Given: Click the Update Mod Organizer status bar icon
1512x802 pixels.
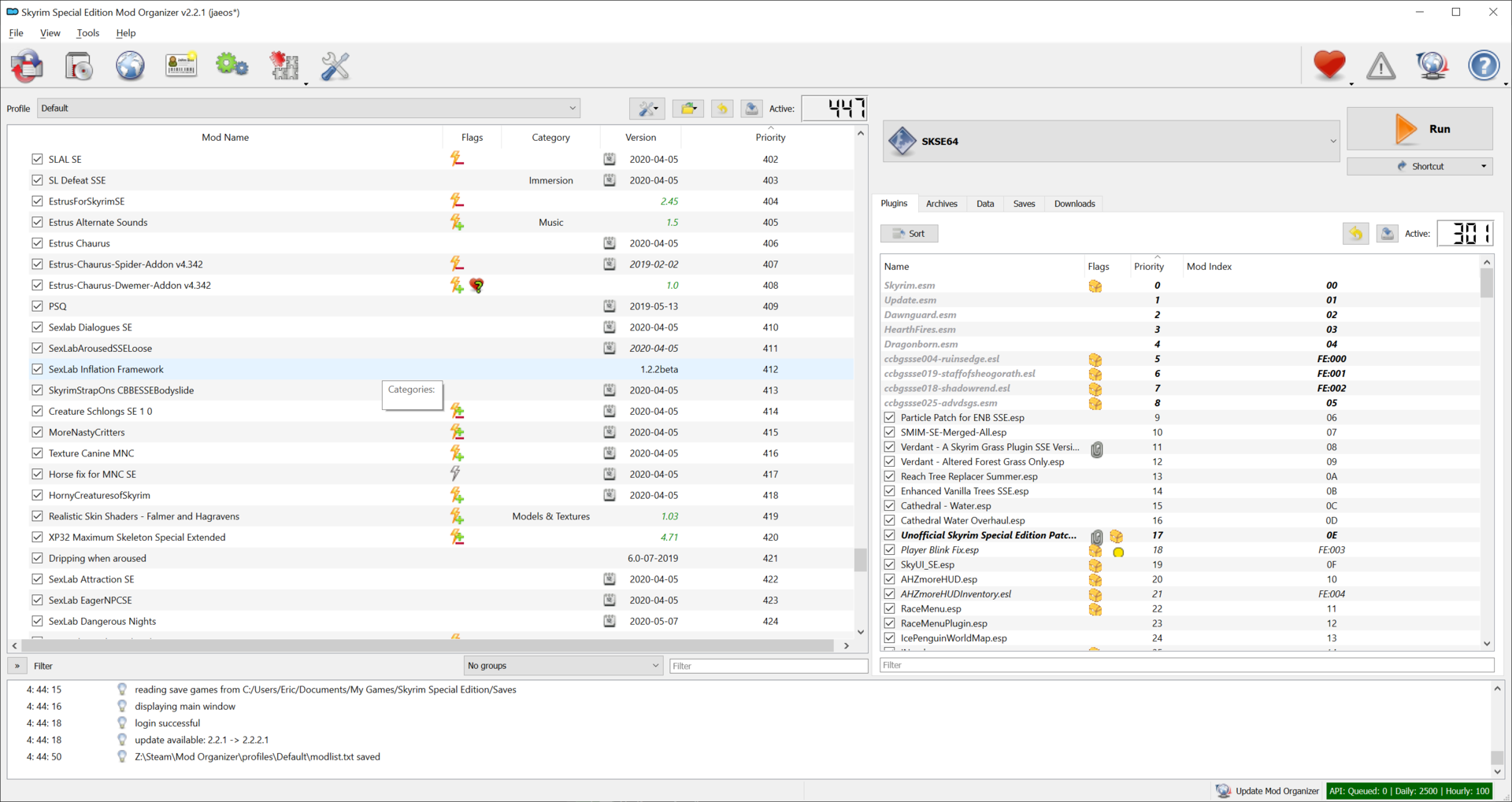Looking at the screenshot, I should coord(1223,791).
